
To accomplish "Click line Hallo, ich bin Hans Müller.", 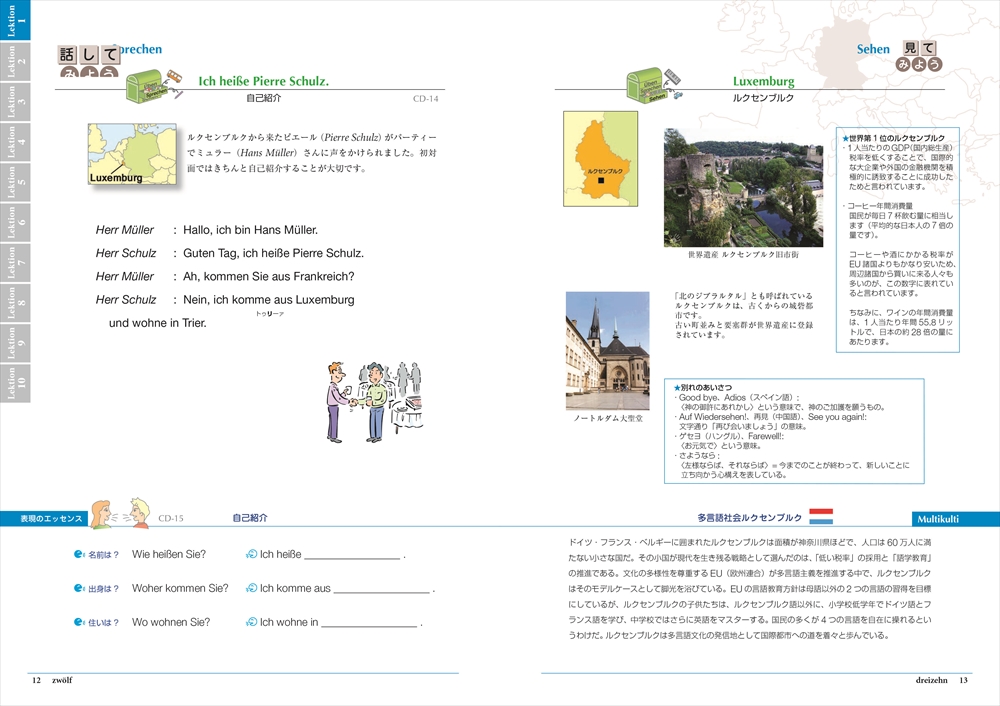I will click(x=250, y=230).
